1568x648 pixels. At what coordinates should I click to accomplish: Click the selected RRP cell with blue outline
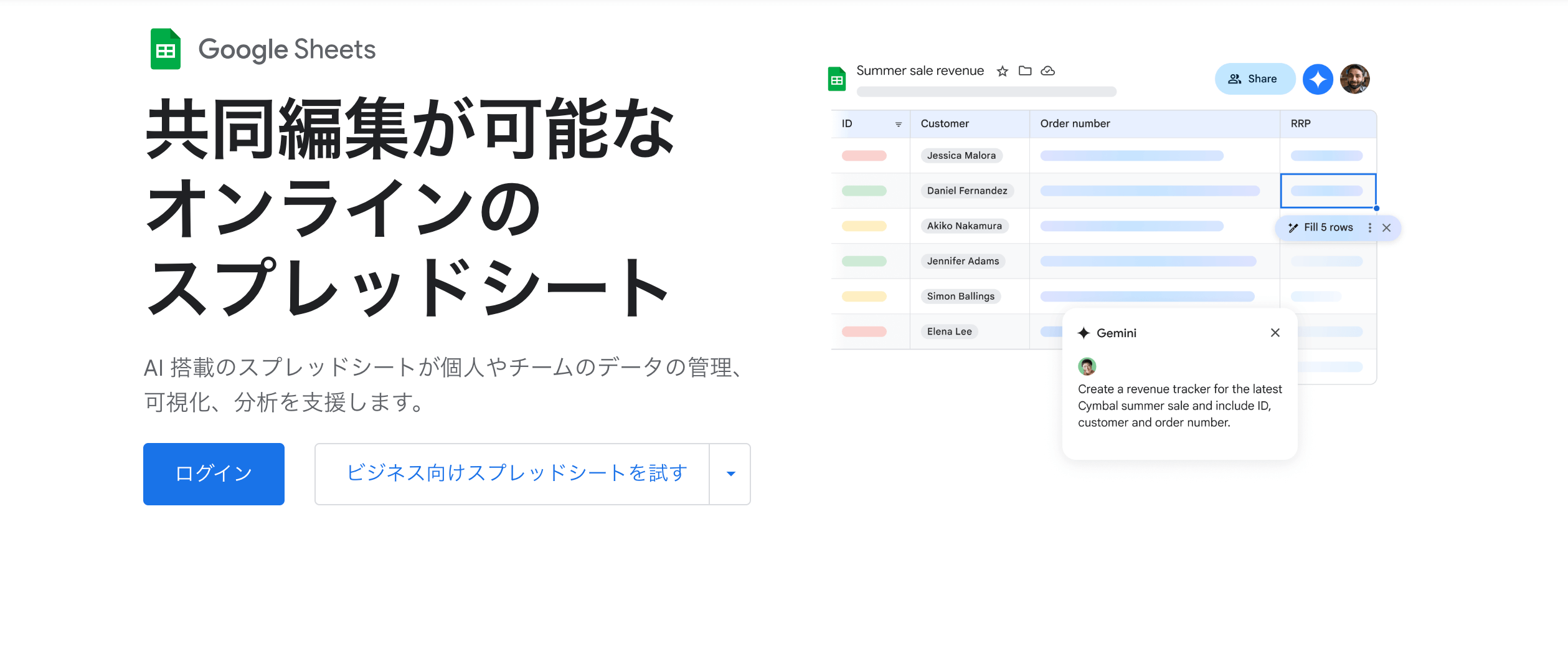click(1328, 191)
